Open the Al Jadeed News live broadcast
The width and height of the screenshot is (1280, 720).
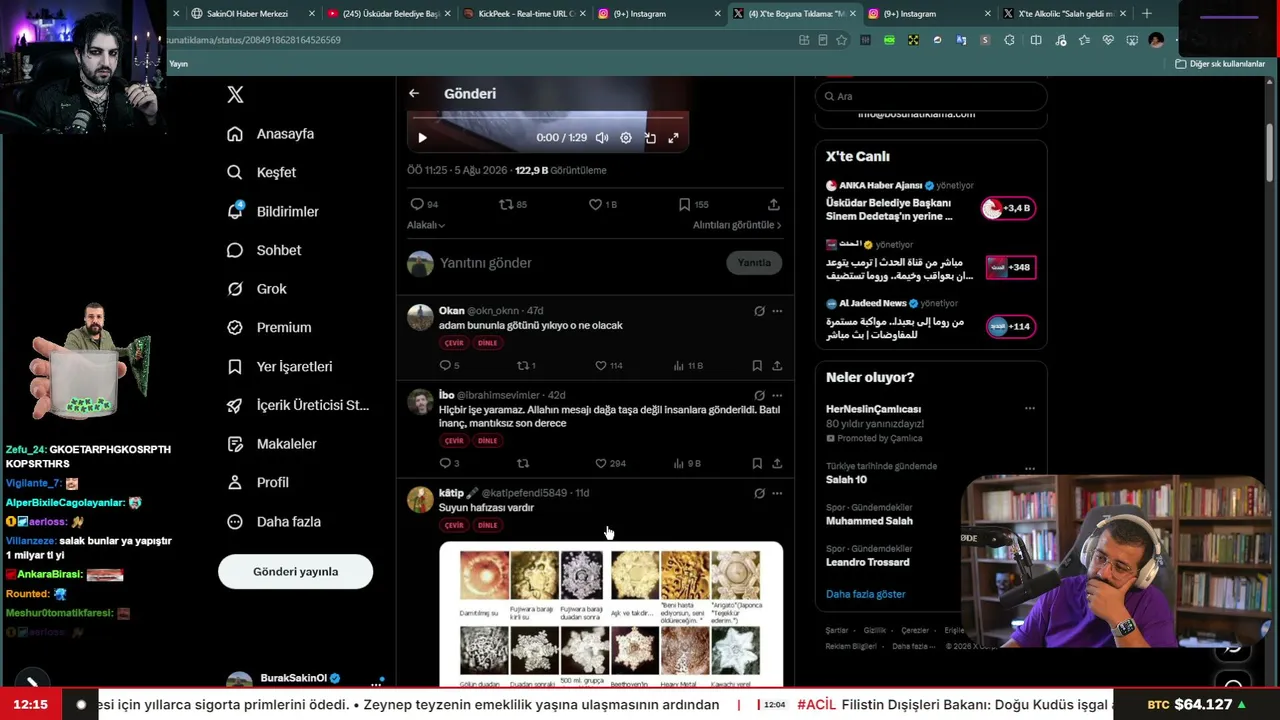931,319
